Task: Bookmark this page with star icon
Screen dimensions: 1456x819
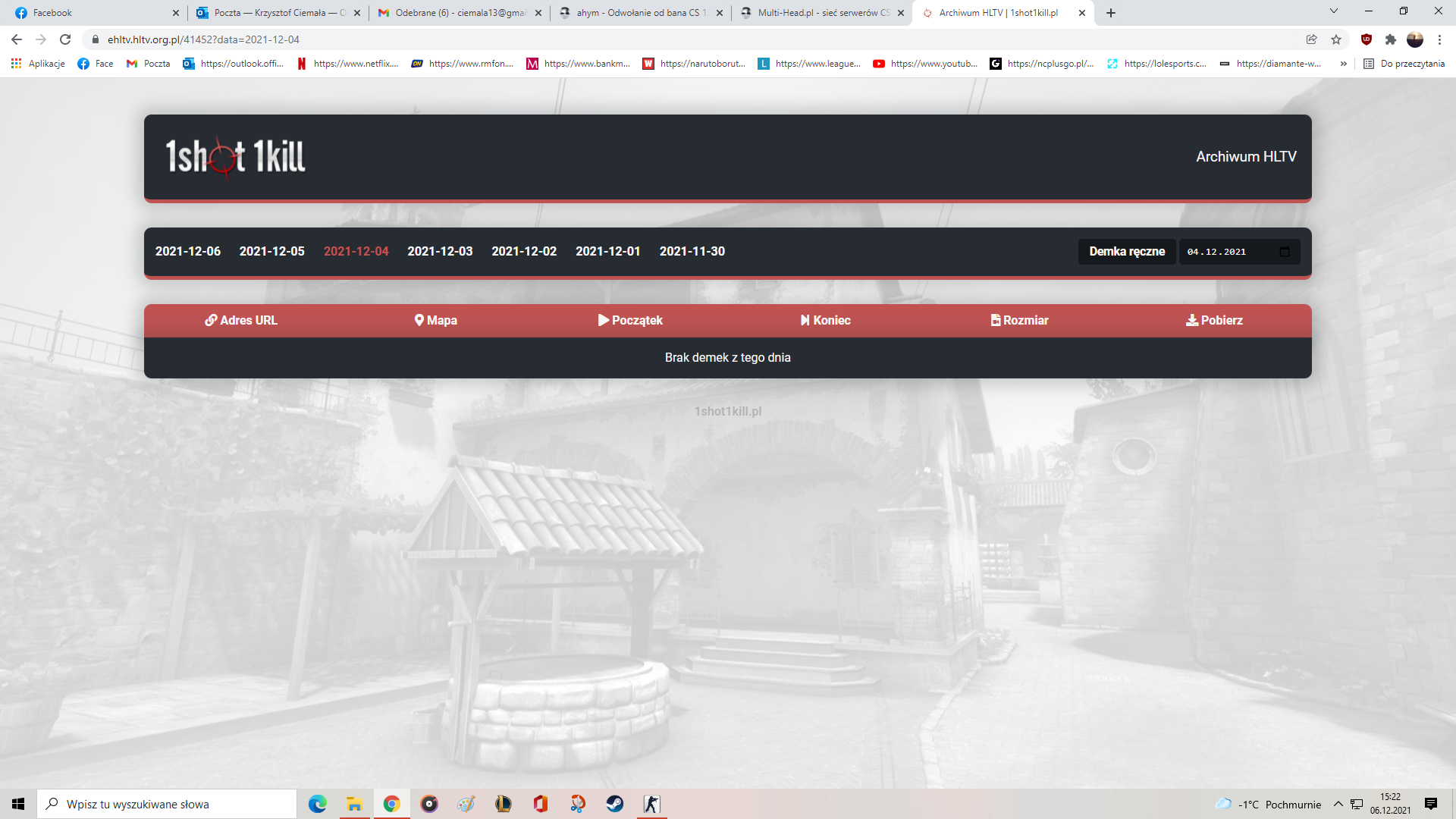Action: click(1336, 39)
